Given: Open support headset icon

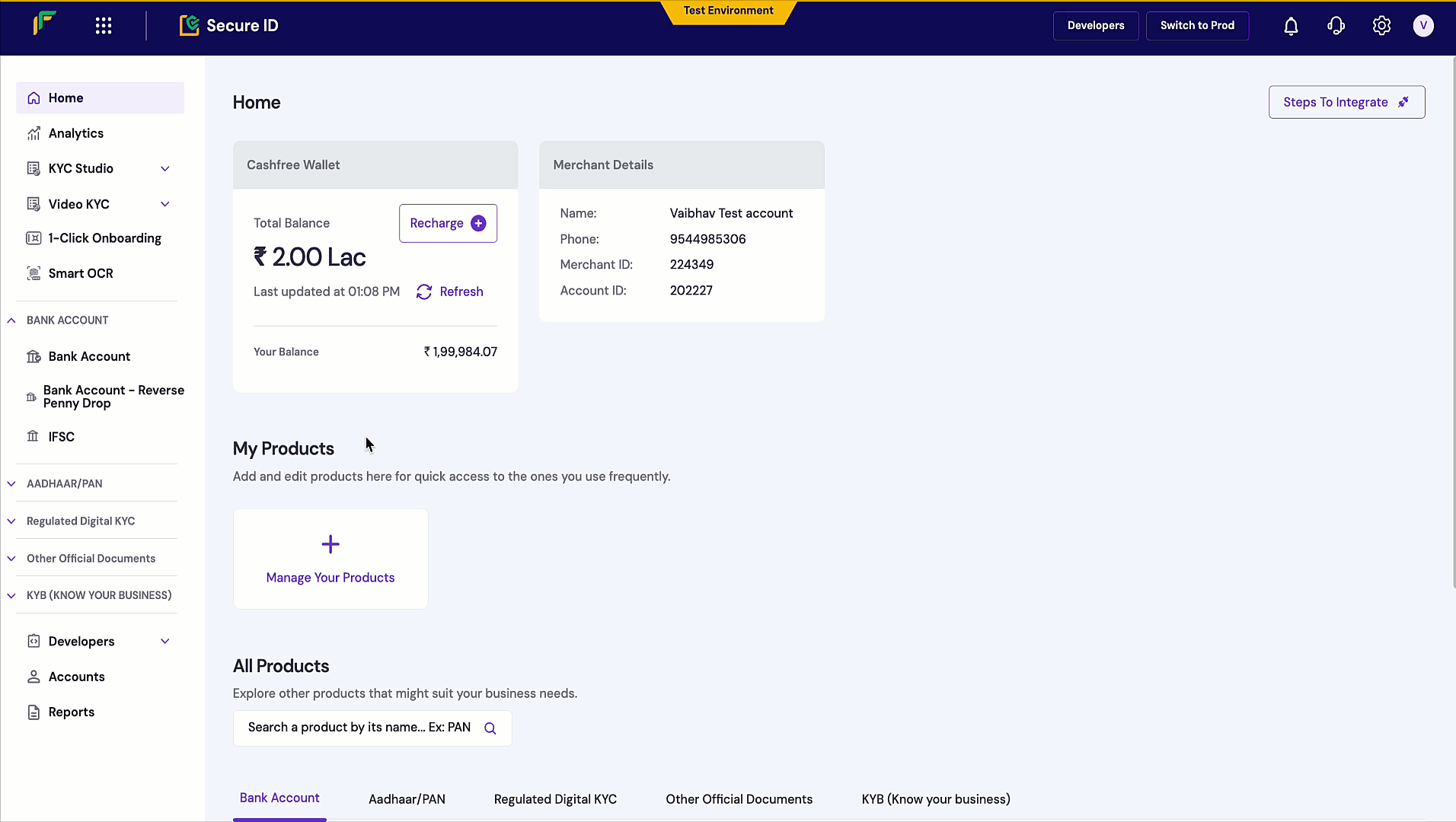Looking at the screenshot, I should tap(1336, 26).
